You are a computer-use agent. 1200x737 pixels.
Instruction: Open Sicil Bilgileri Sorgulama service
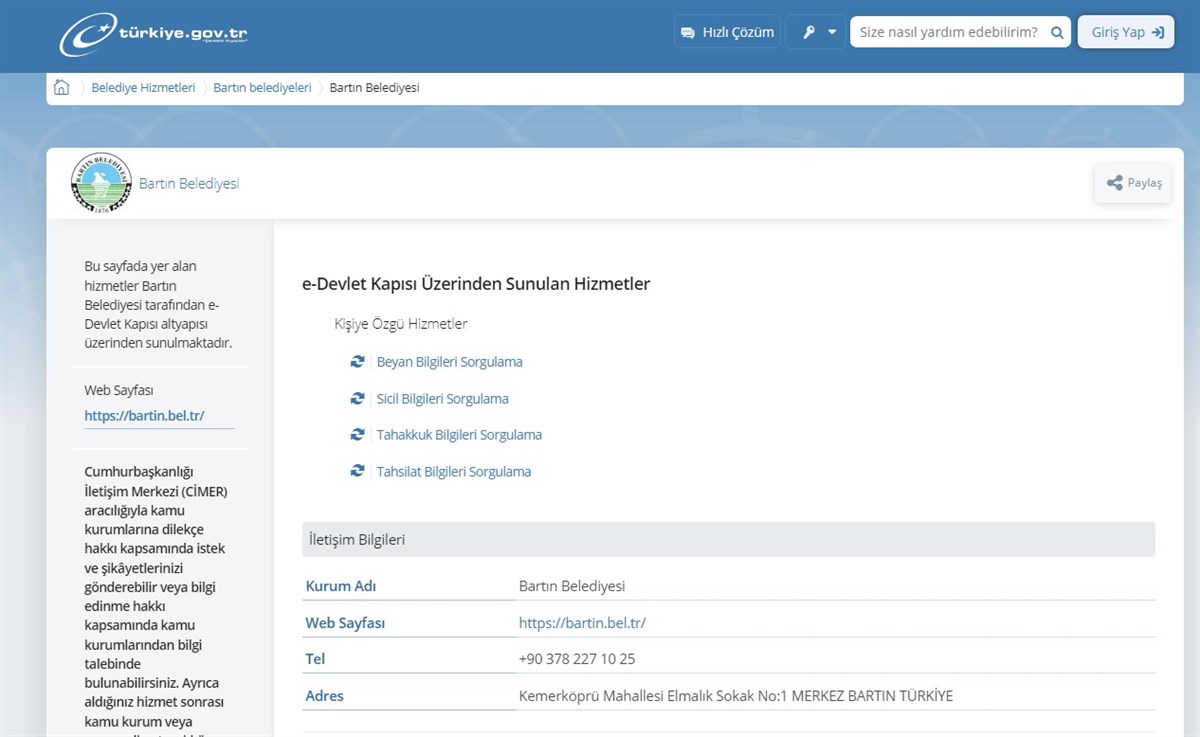pos(442,399)
